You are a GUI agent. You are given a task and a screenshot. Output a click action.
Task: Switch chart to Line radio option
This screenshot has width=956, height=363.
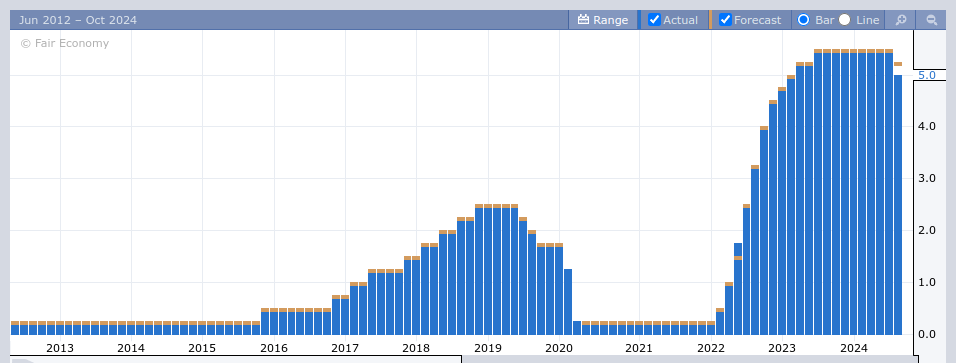point(844,20)
